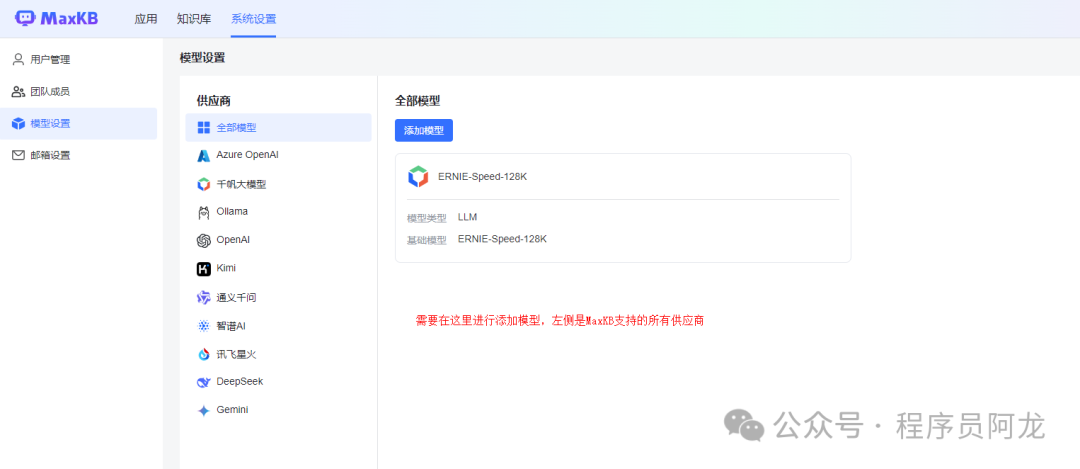
Task: Click the ERNIE-Speed-128K card logo icon
Action: tap(418, 176)
